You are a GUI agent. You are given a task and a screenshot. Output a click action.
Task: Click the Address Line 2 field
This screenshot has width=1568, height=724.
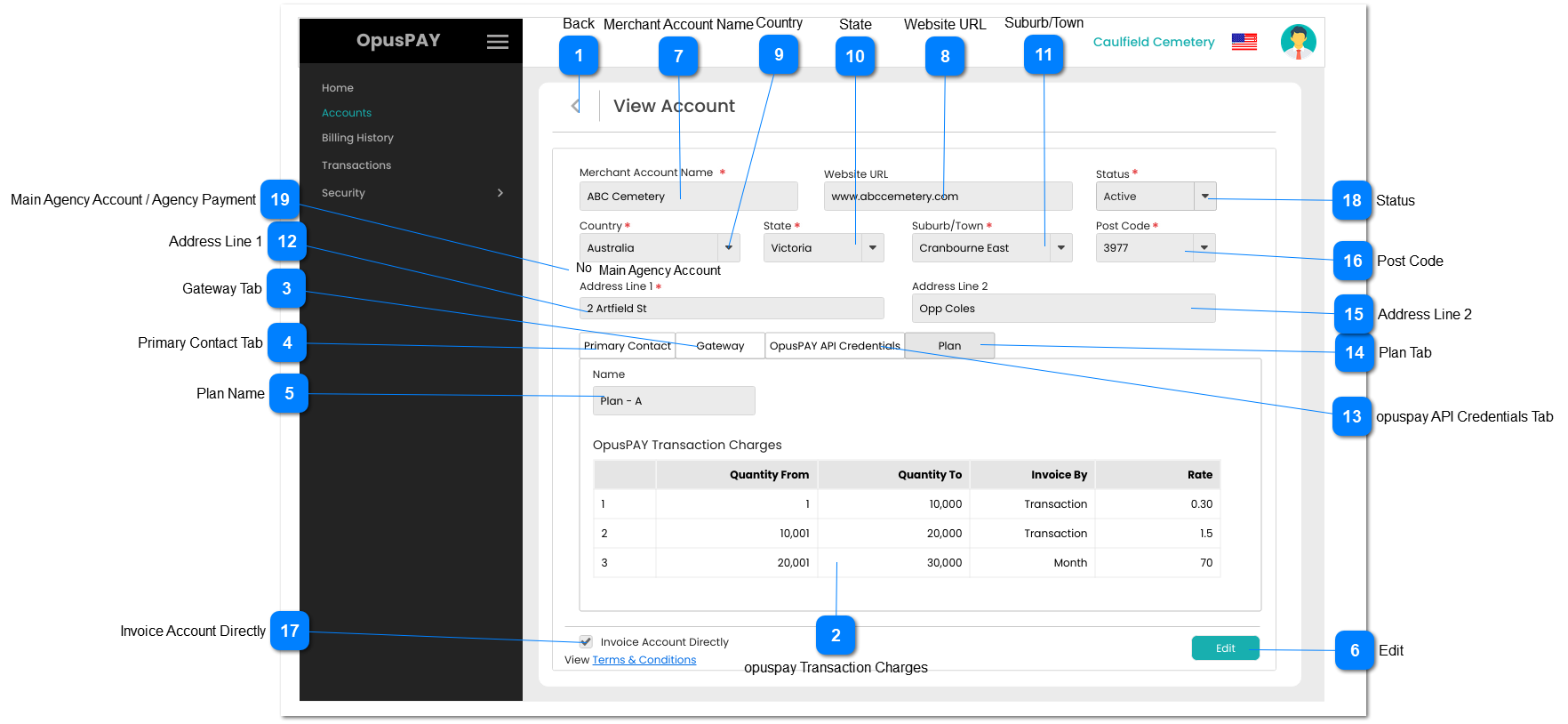[x=1064, y=309]
